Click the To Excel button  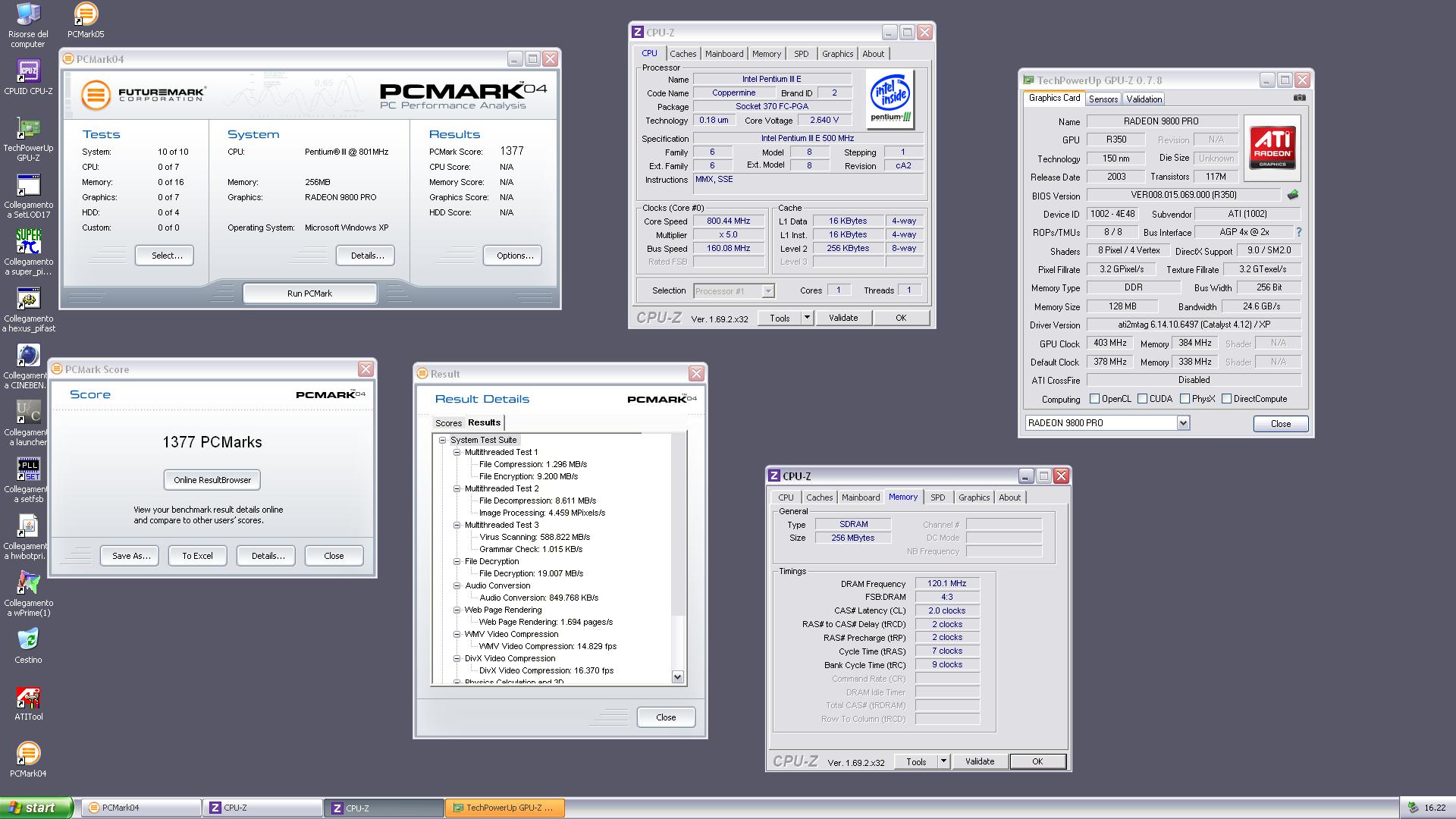point(197,556)
